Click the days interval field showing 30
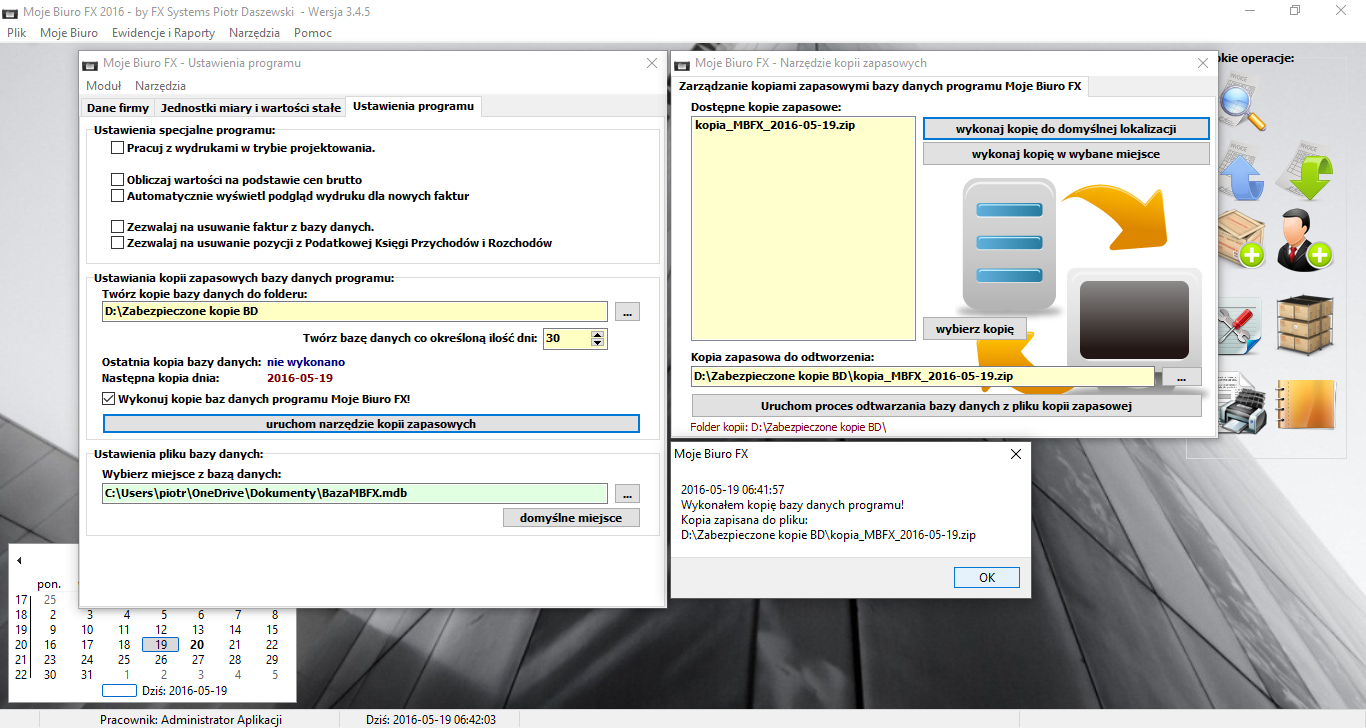This screenshot has width=1366, height=728. click(567, 339)
